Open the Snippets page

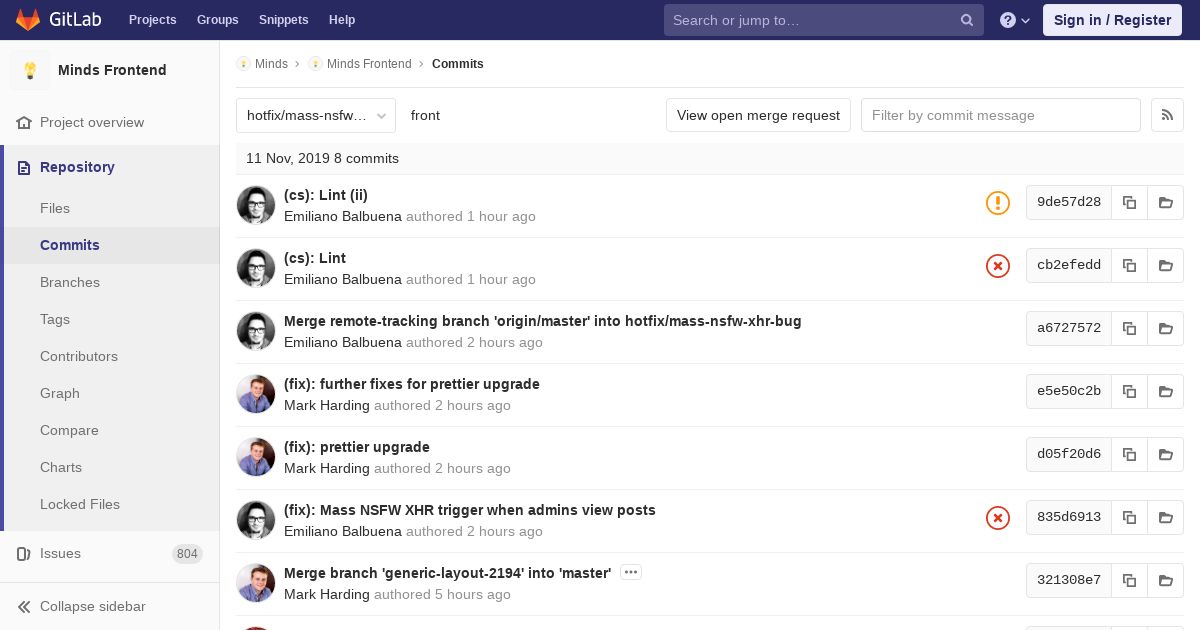(x=284, y=20)
